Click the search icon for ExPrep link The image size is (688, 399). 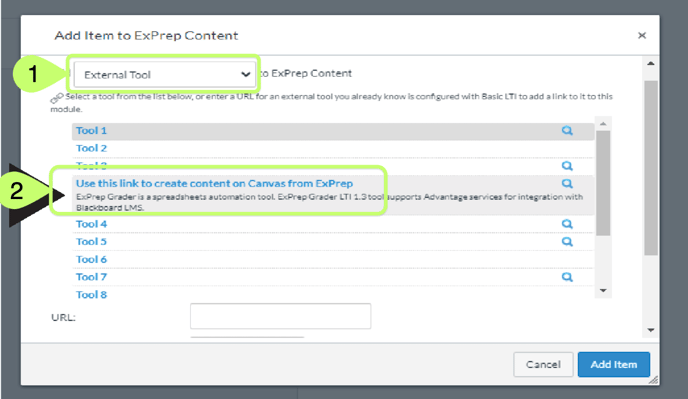(x=567, y=183)
